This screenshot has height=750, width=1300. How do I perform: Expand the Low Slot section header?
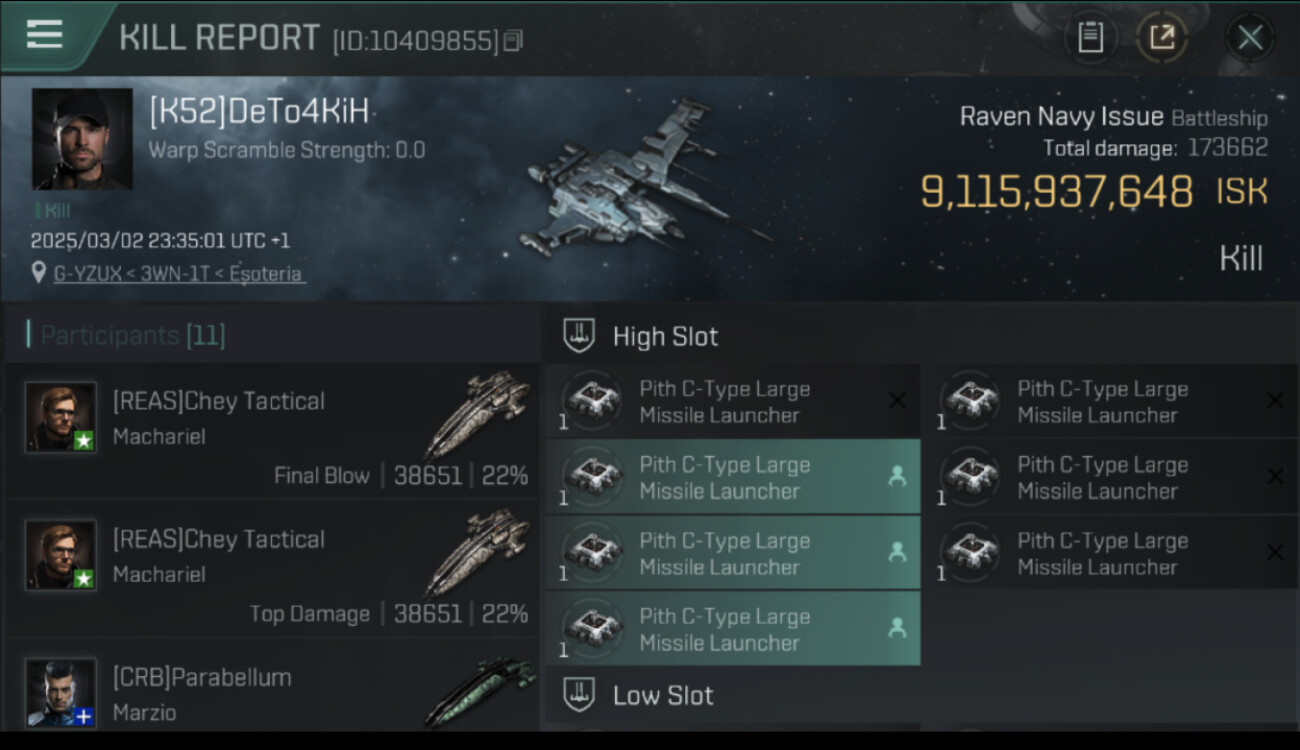coord(920,695)
